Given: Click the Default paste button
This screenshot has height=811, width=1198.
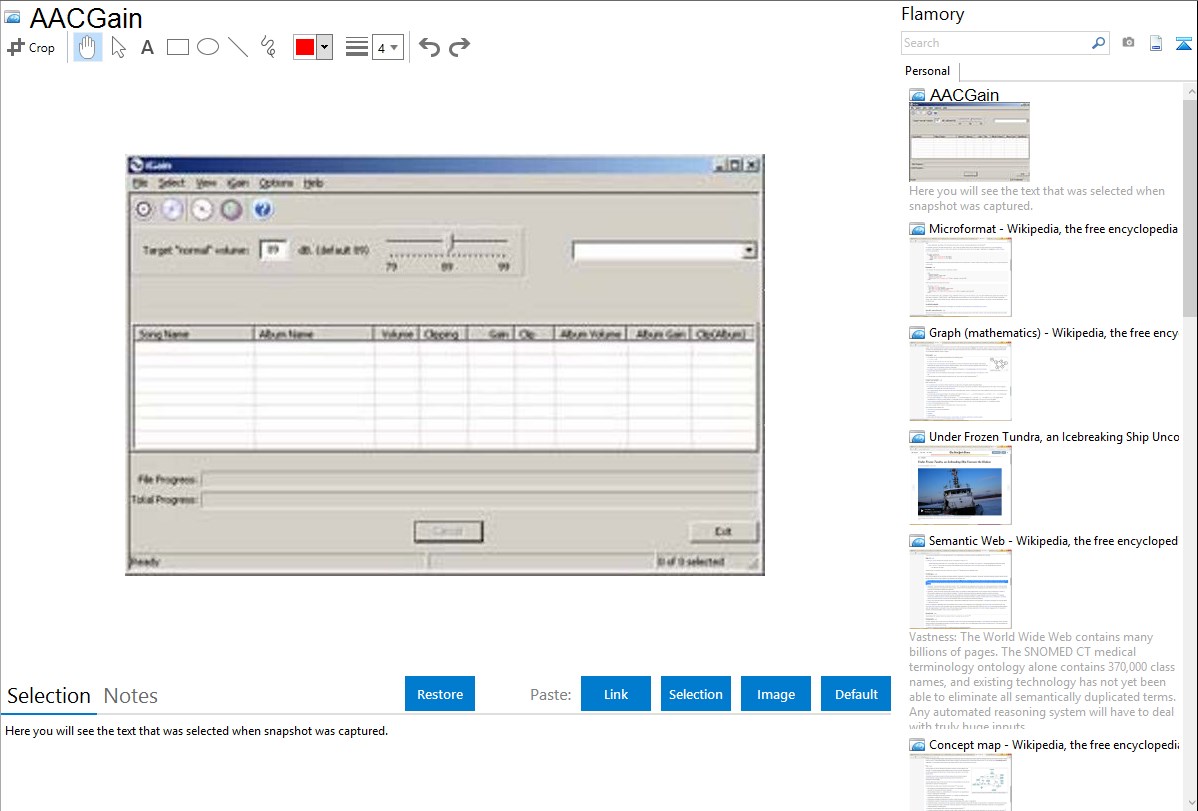Looking at the screenshot, I should click(x=856, y=694).
